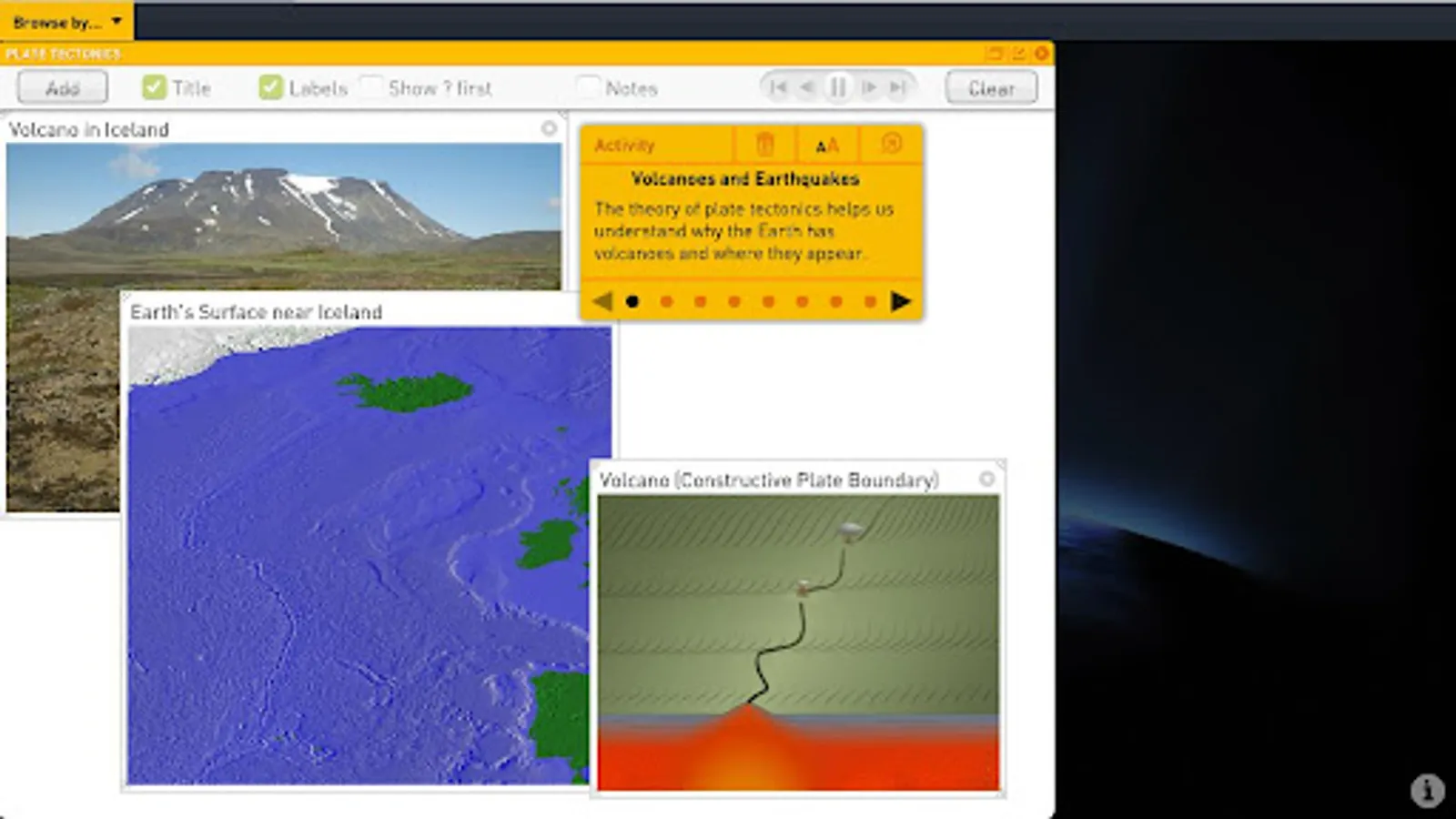1456x819 pixels.
Task: Go to the next activity step arrow
Action: [901, 301]
